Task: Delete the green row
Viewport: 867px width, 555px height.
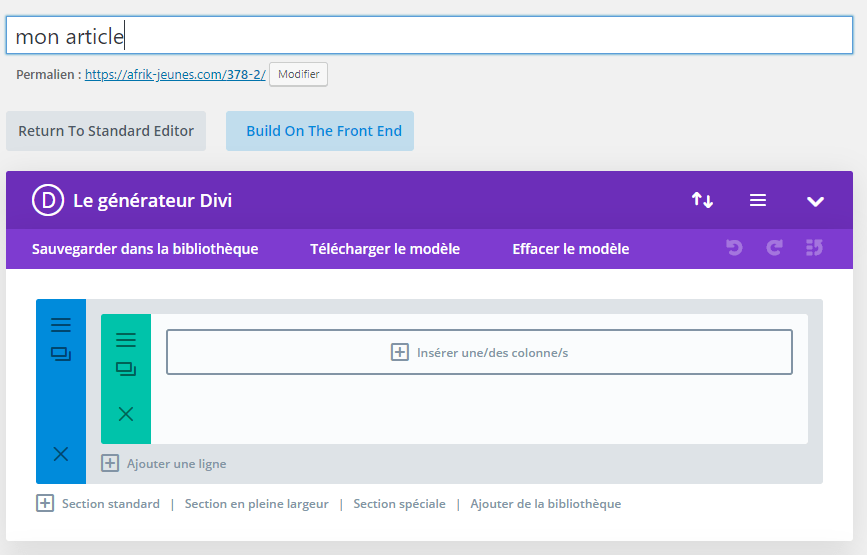Action: point(126,414)
